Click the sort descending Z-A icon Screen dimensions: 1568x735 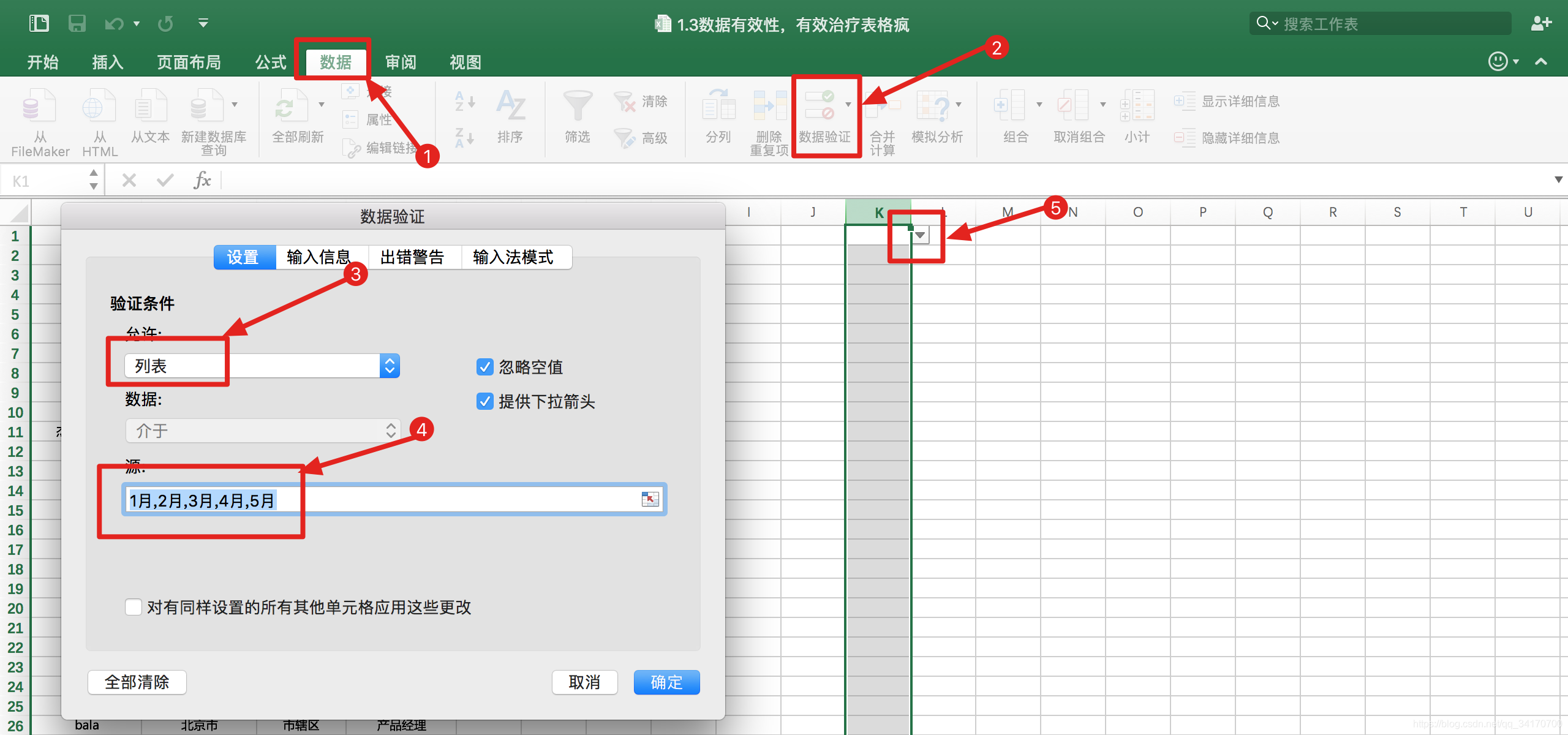click(x=465, y=138)
